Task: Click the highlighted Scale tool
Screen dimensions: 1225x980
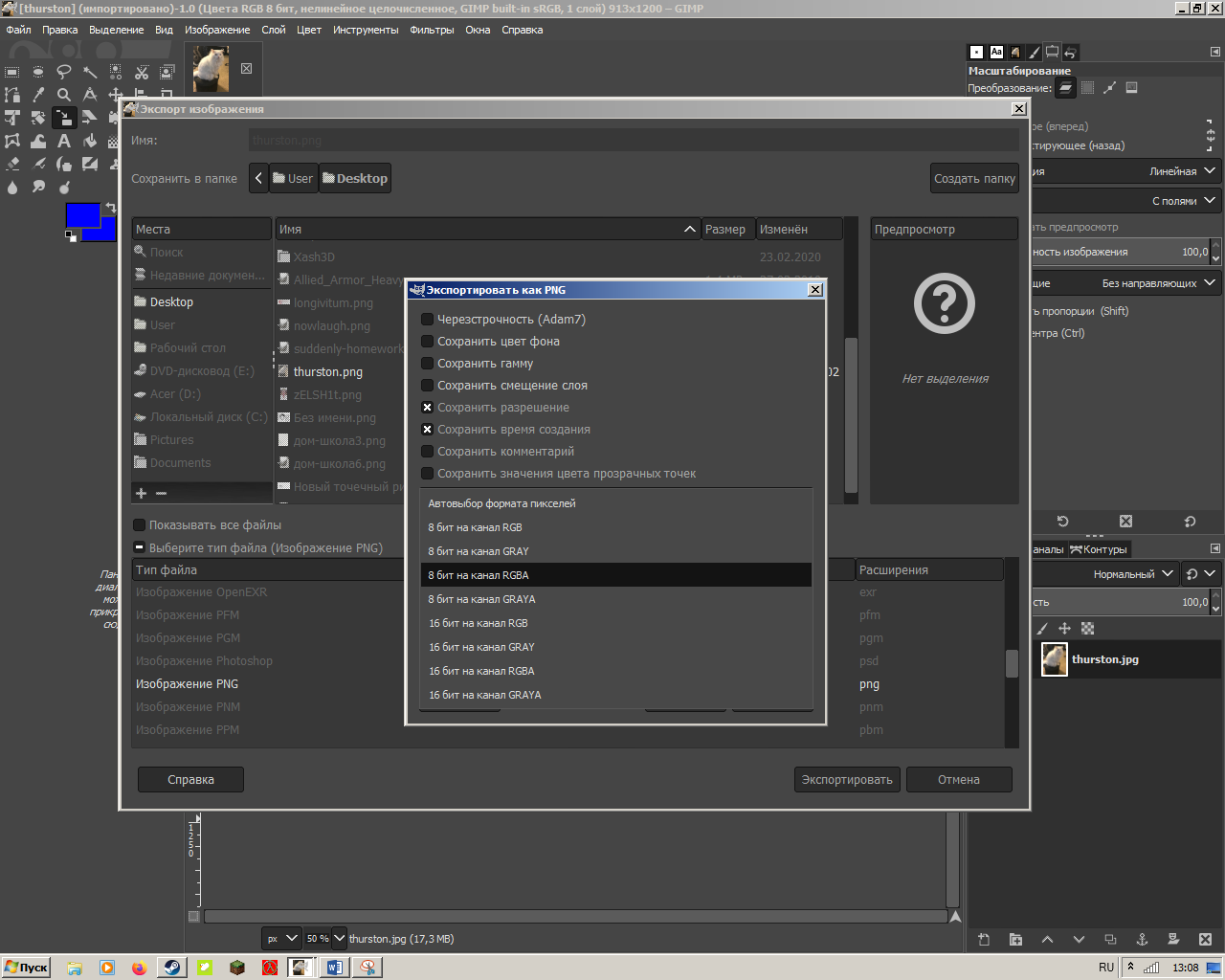Action: click(x=64, y=118)
